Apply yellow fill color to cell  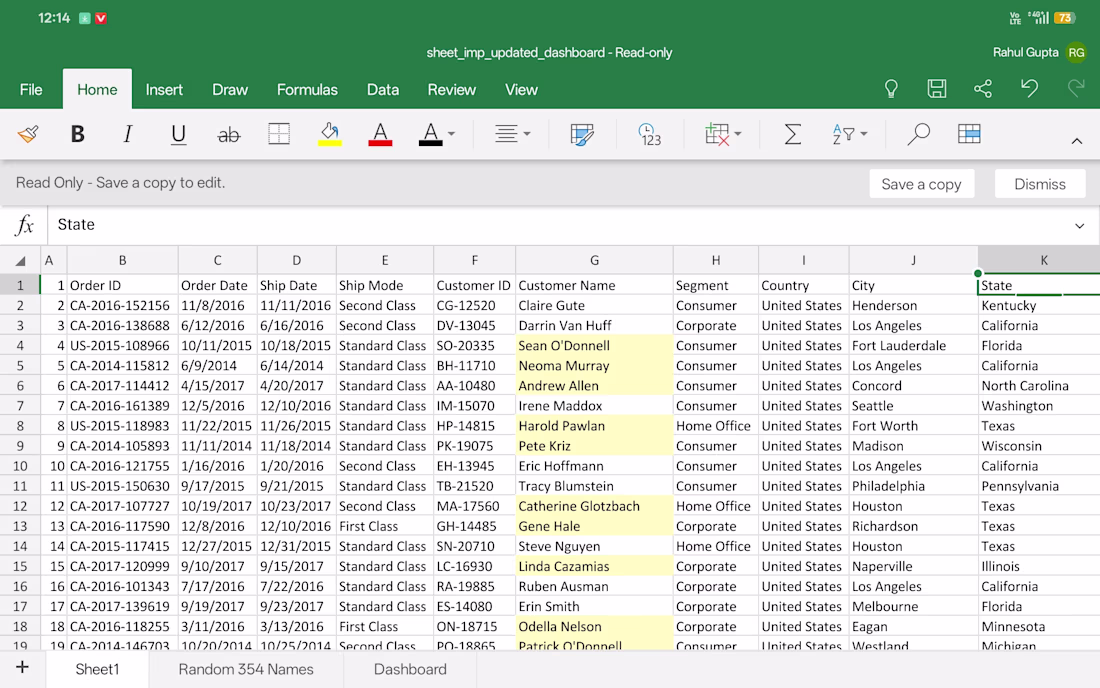tap(330, 134)
